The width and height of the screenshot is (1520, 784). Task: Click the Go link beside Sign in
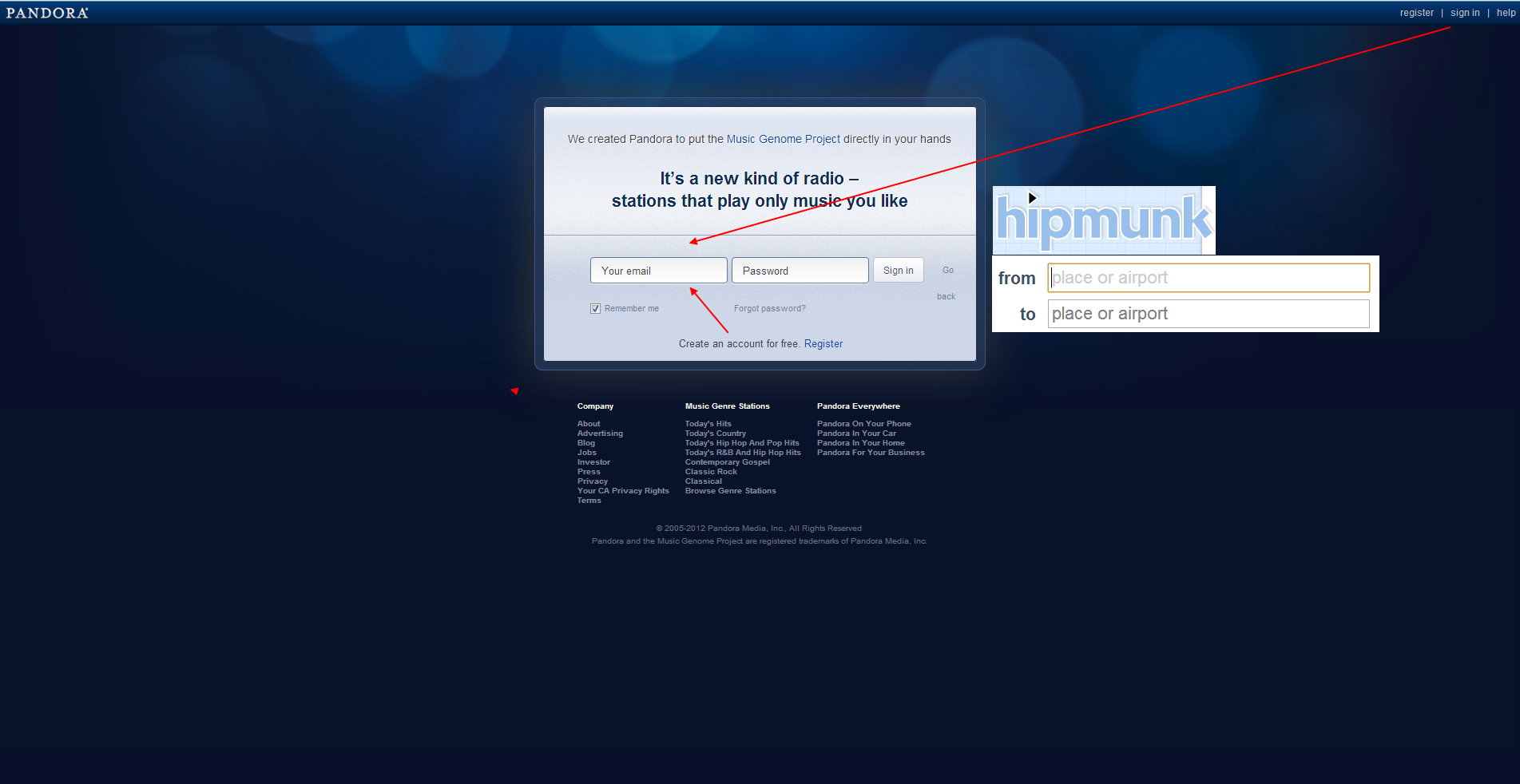tap(948, 270)
